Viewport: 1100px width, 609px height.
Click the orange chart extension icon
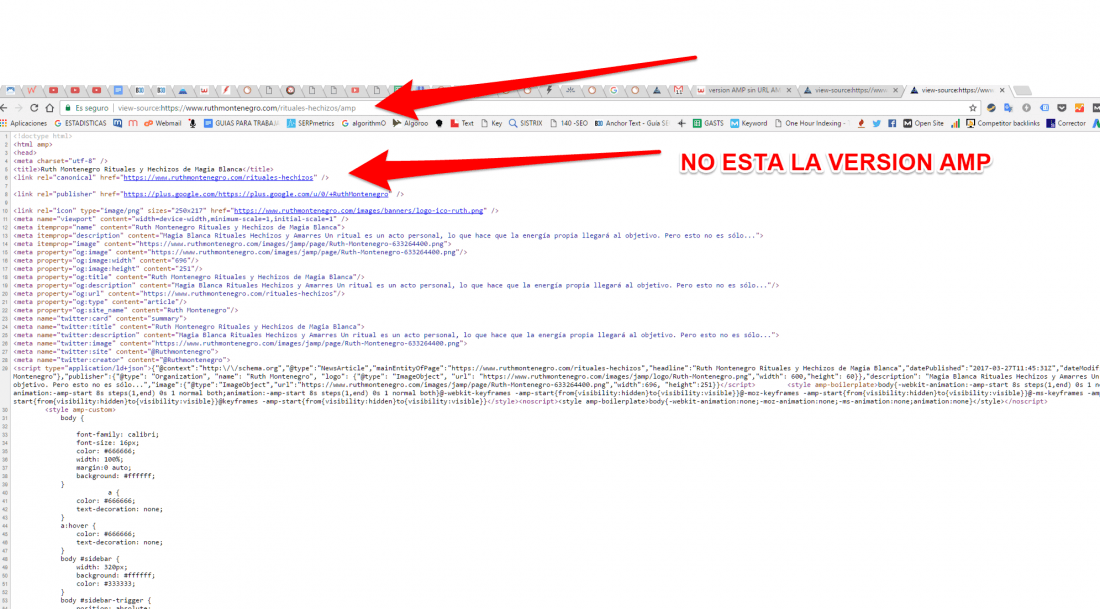(x=1079, y=108)
